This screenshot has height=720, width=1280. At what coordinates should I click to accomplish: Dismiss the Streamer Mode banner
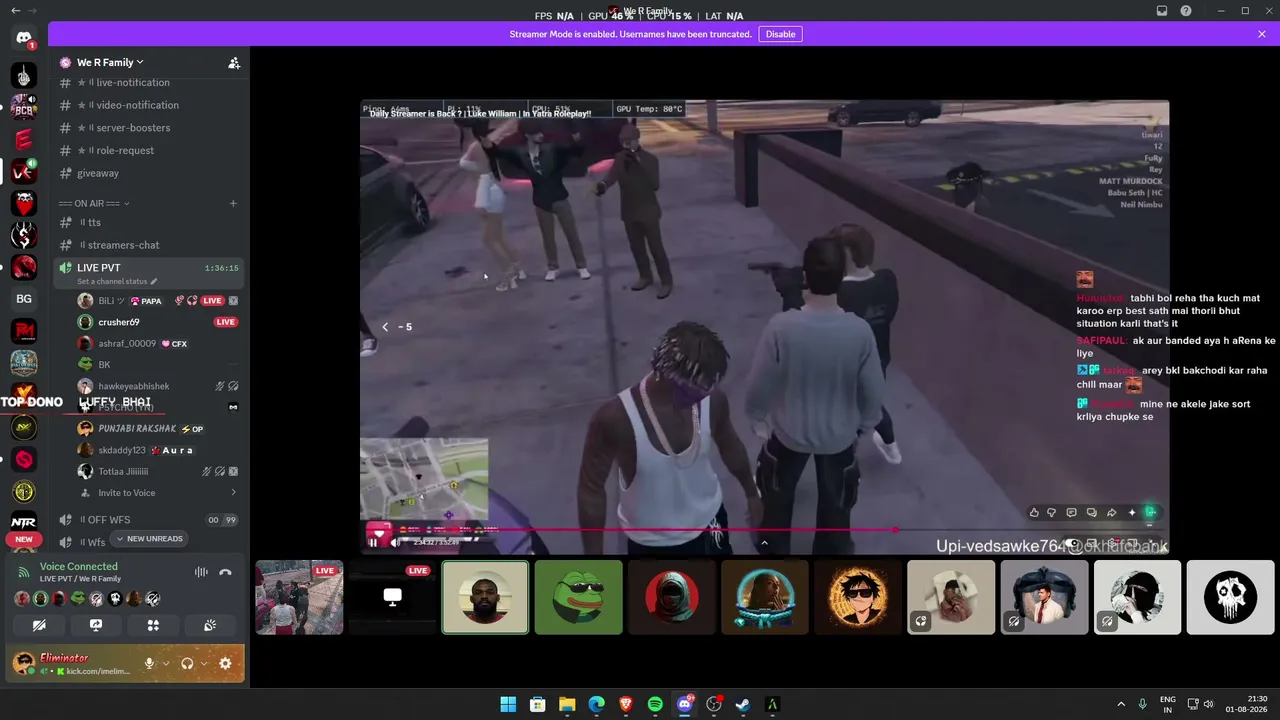click(x=1262, y=34)
